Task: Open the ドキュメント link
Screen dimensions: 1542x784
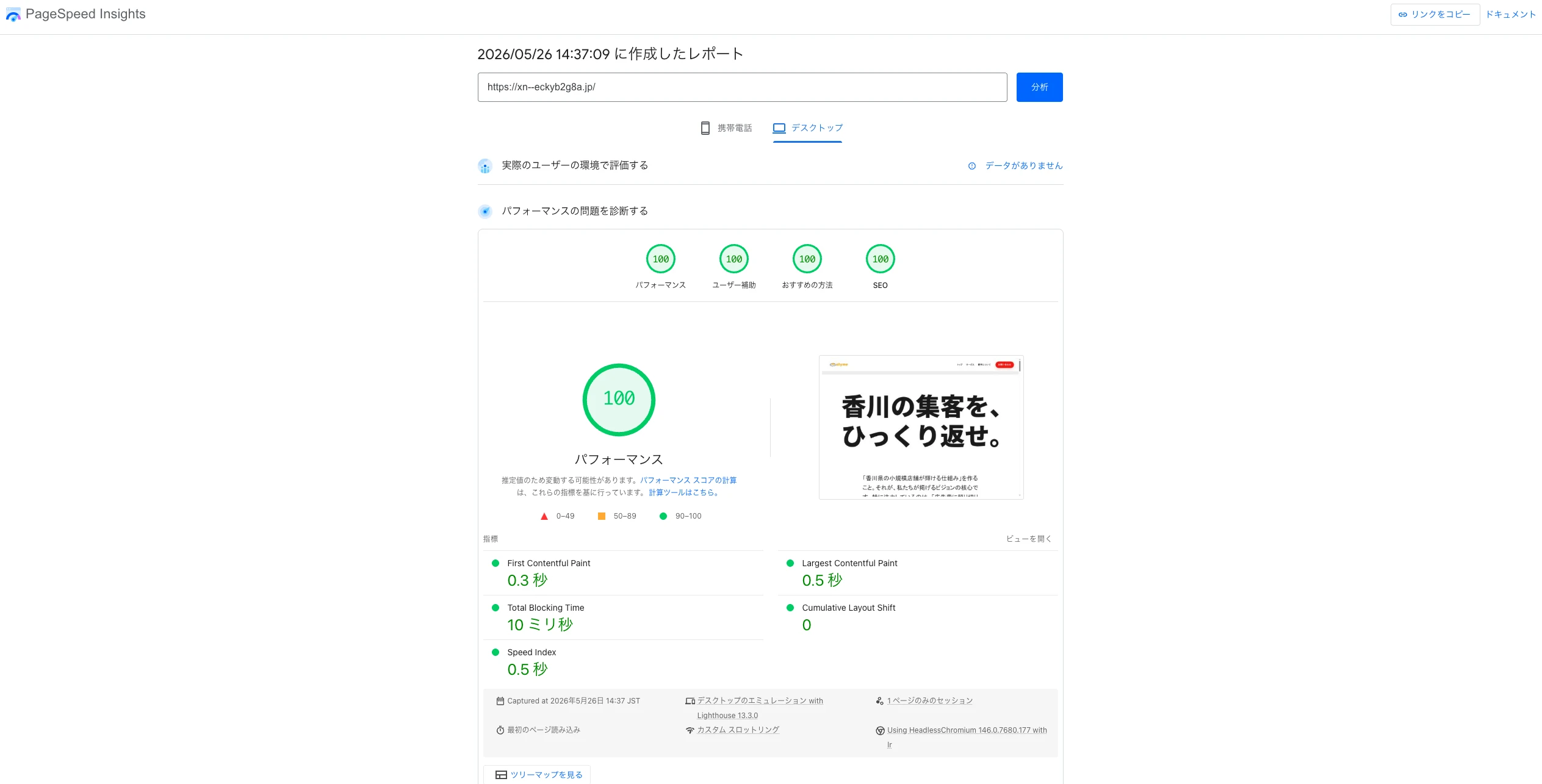Action: (1510, 15)
